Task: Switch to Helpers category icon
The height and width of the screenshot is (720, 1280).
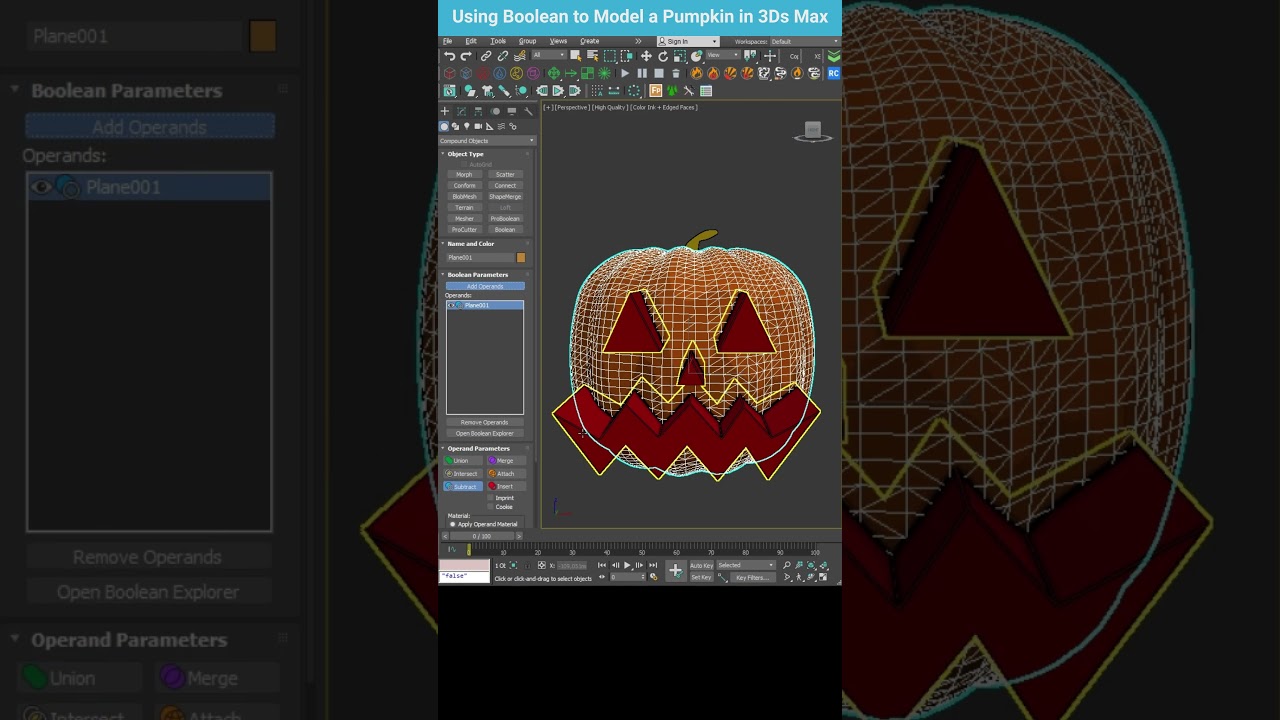Action: (x=490, y=126)
